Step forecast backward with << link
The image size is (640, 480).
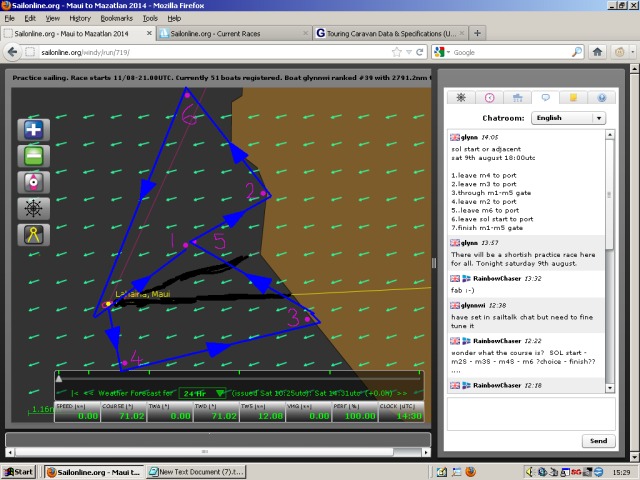89,393
